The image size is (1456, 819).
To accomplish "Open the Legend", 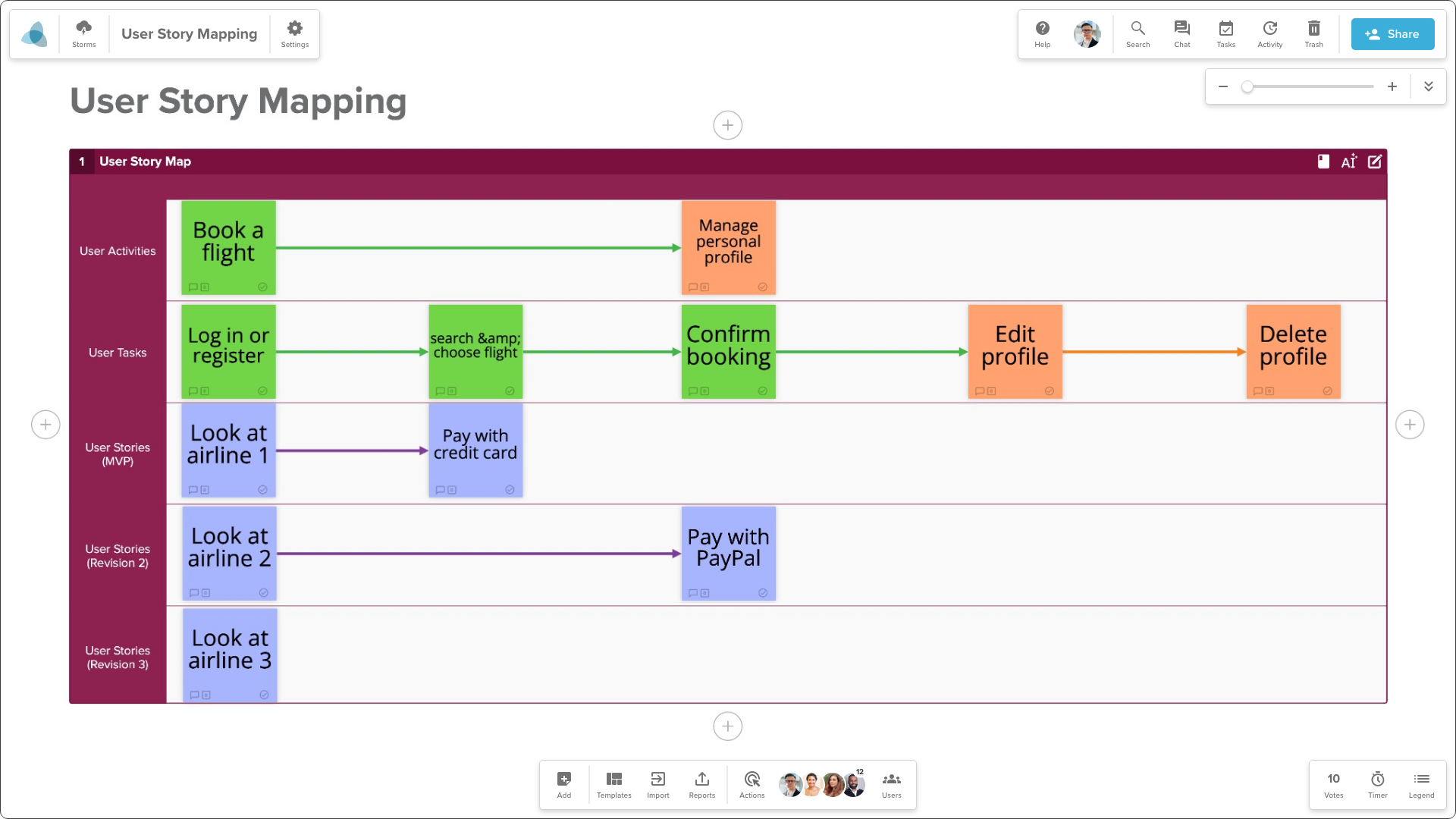I will click(1422, 785).
